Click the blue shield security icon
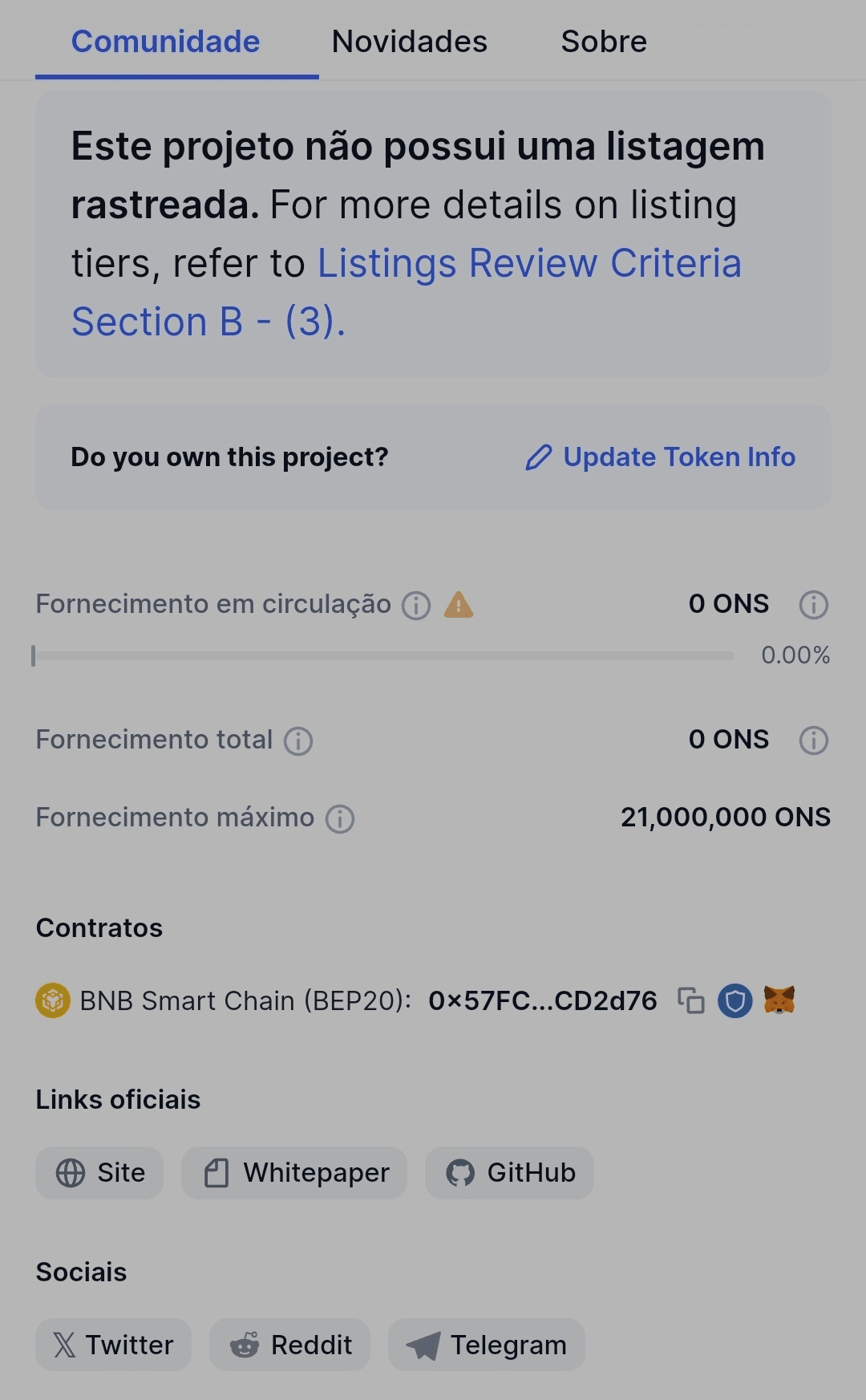The image size is (866, 1400). (734, 1000)
